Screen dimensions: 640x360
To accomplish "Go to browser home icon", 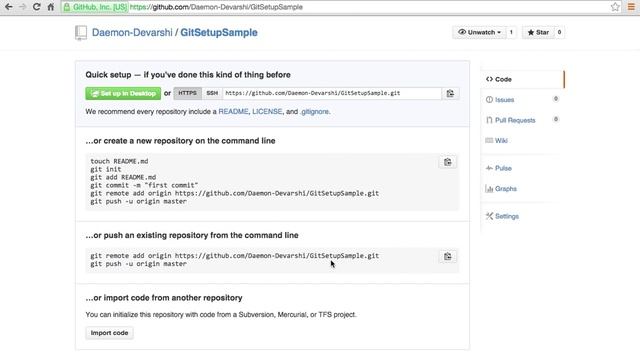I will click(x=51, y=7).
